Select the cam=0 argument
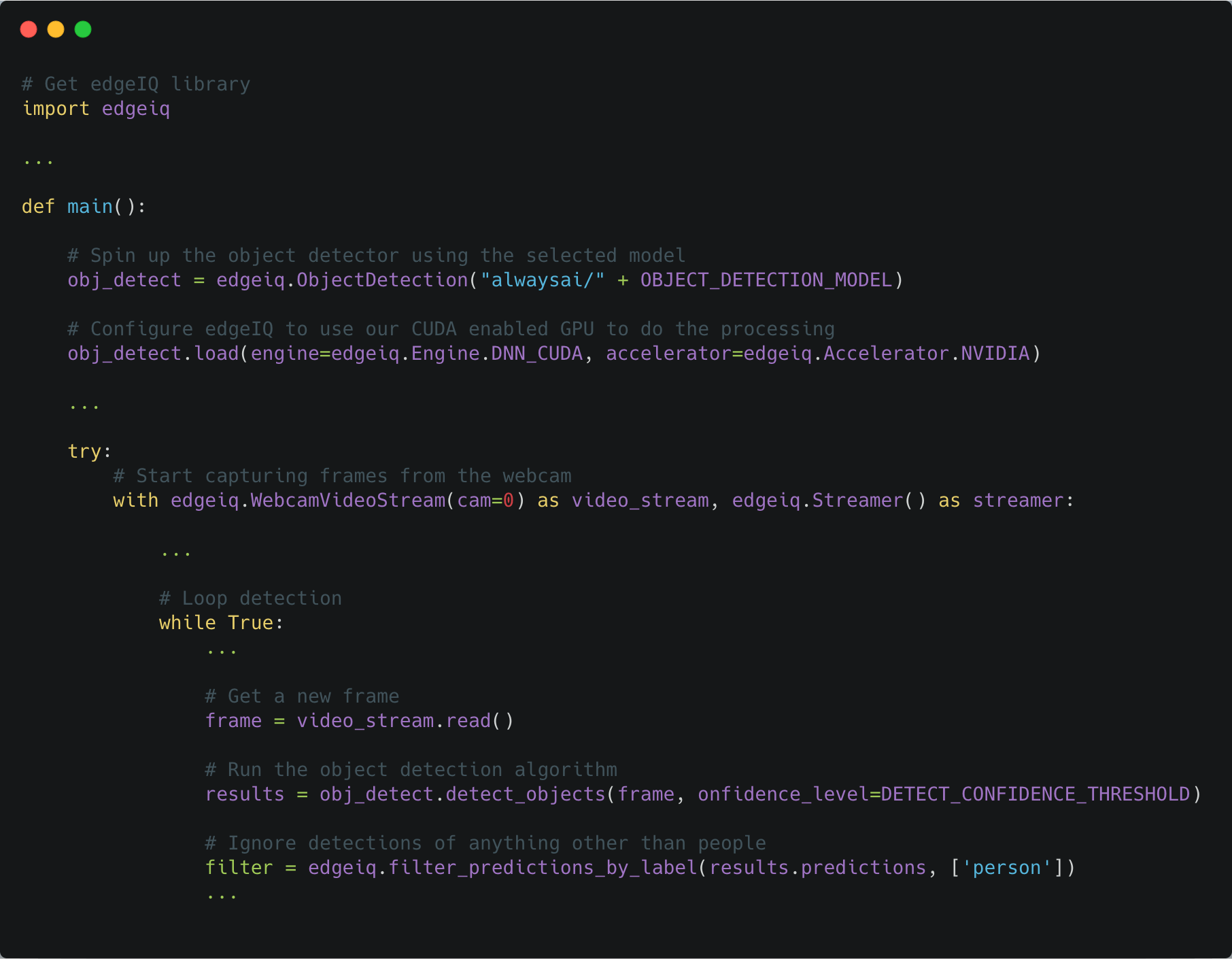Image resolution: width=1232 pixels, height=959 pixels. pos(485,500)
